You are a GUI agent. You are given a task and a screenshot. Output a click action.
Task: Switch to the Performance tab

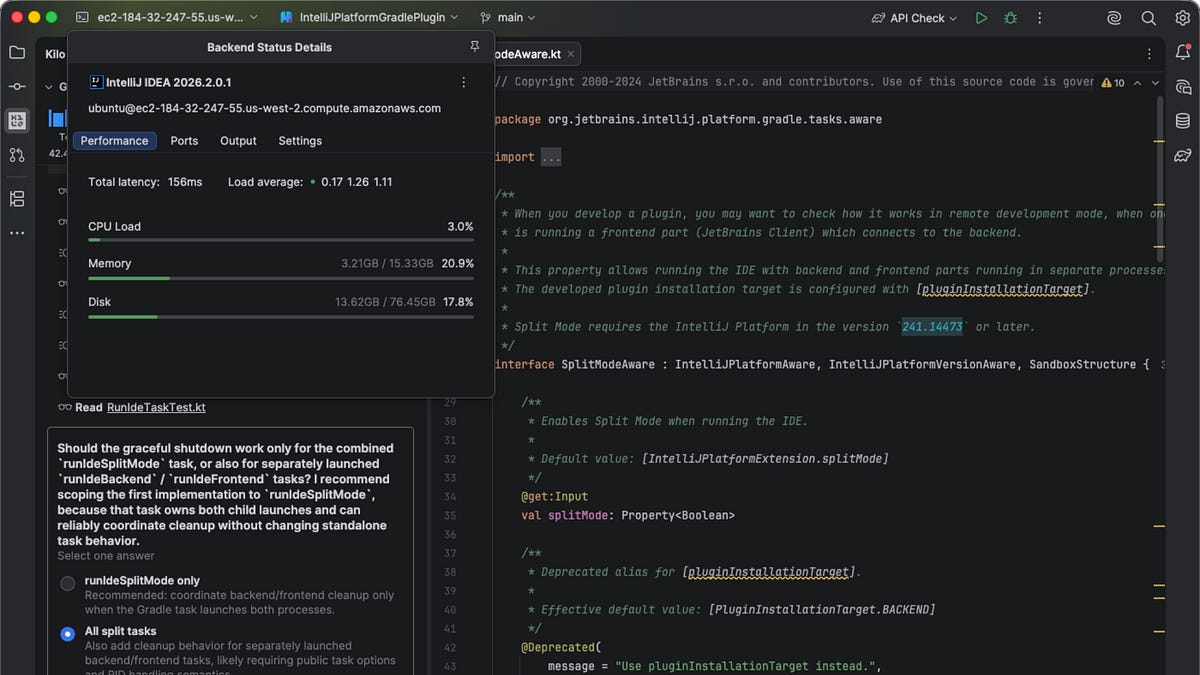114,141
